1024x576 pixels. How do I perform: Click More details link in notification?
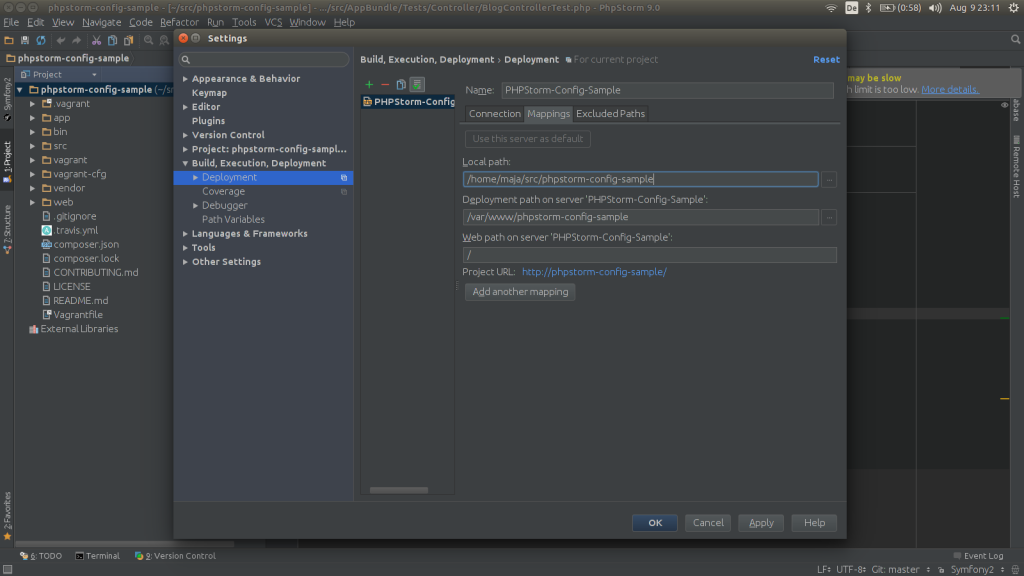tap(950, 89)
